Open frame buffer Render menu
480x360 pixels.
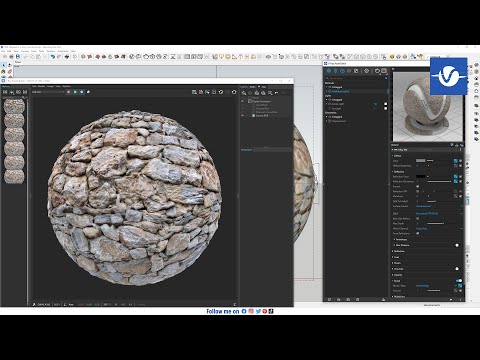41,86
